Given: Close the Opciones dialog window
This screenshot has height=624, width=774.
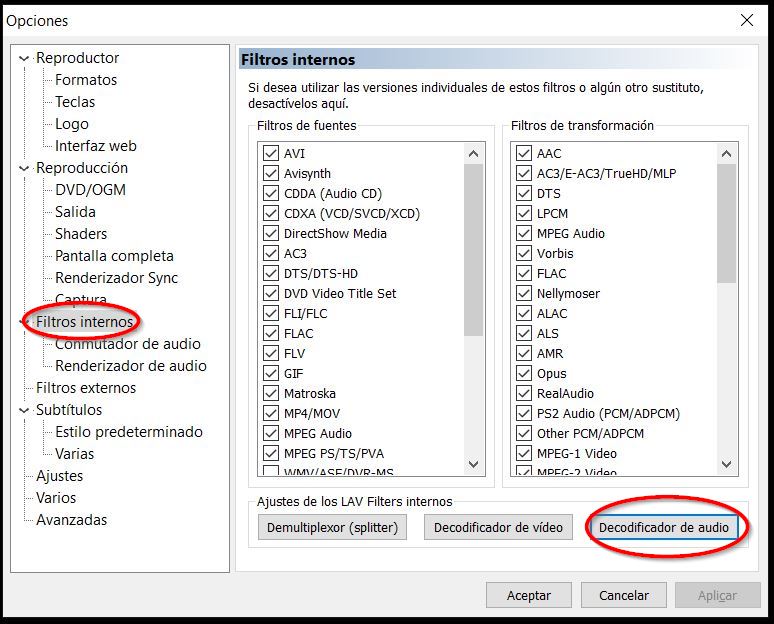Looking at the screenshot, I should [747, 20].
